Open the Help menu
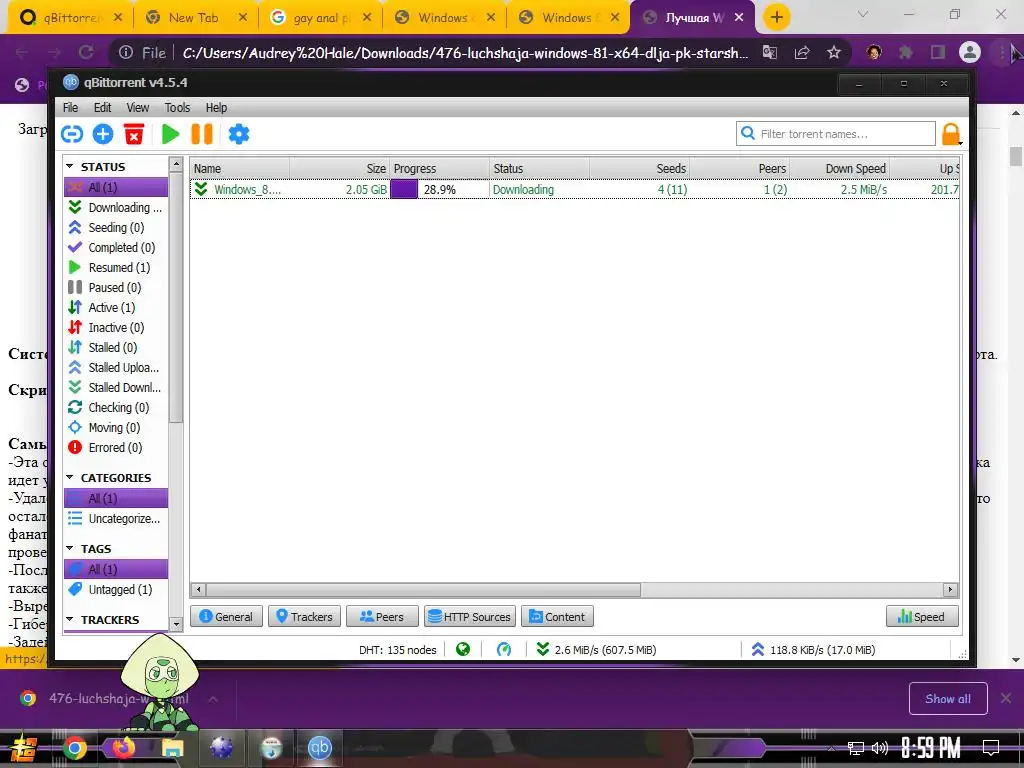This screenshot has width=1024, height=768. (216, 108)
